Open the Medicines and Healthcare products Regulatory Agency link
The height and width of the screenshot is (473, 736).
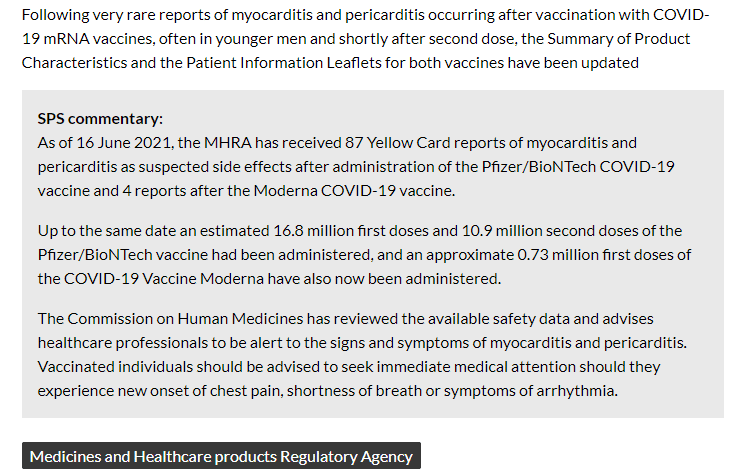click(221, 456)
